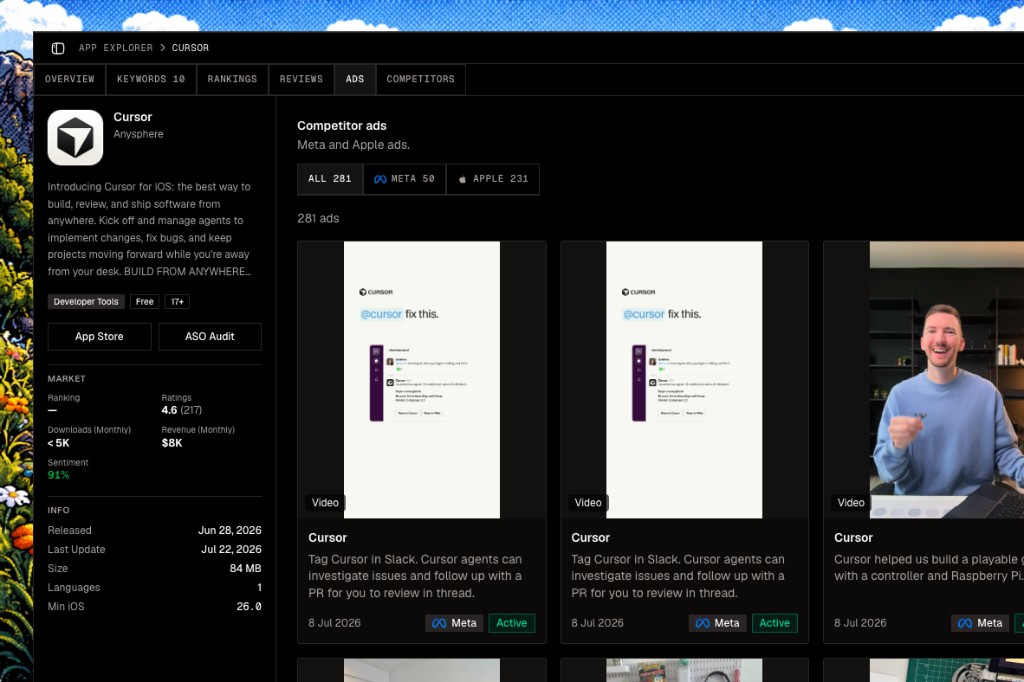Click Cursor title on first ad card
Screen dimensions: 1024x682
point(327,538)
